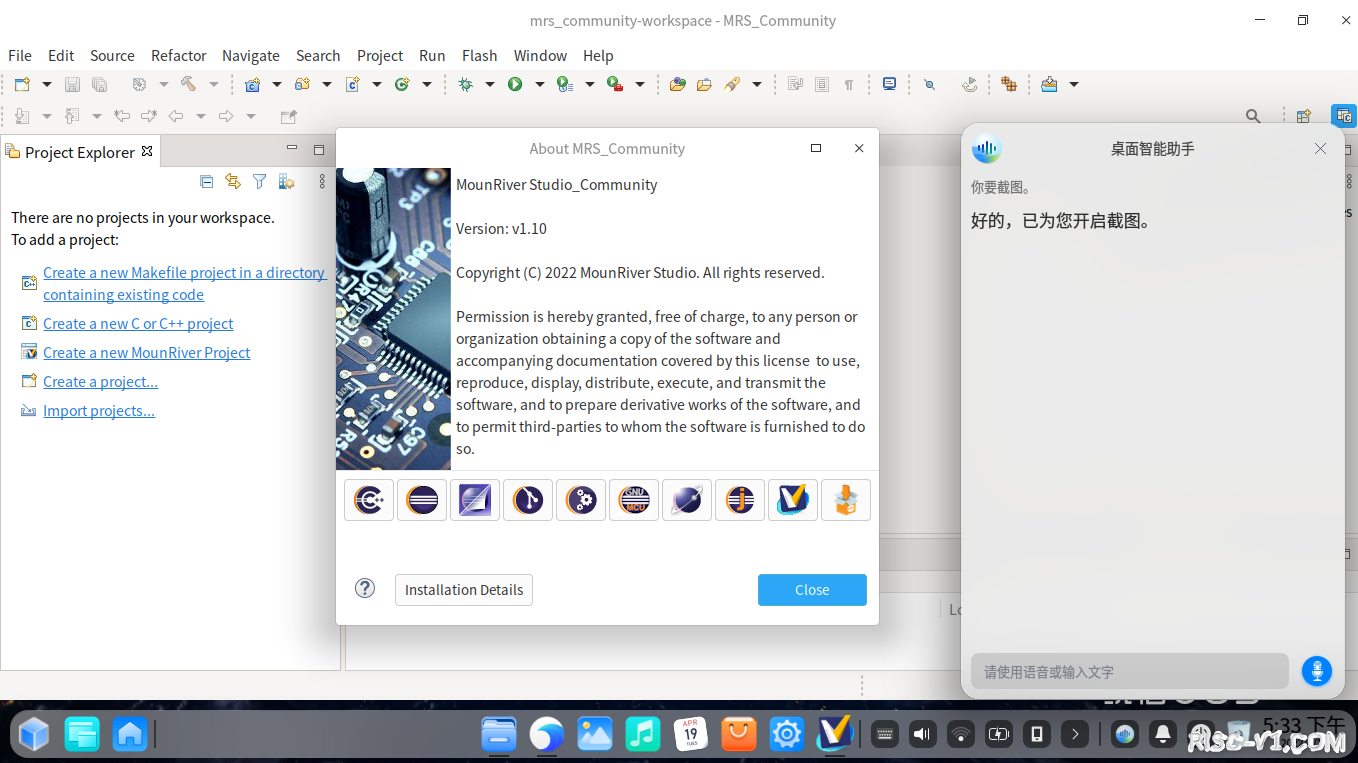This screenshot has width=1358, height=763.
Task: Click the Create a project... link
Action: click(x=101, y=382)
